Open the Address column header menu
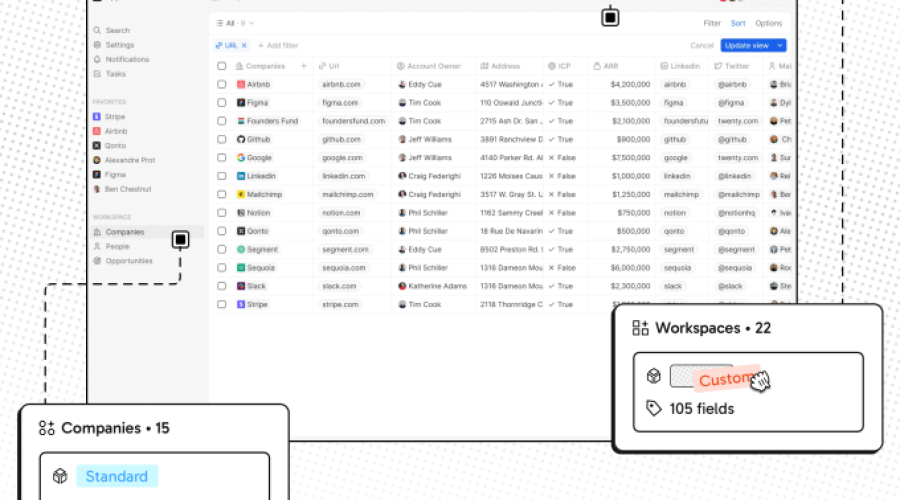The width and height of the screenshot is (900, 500). pos(500,66)
